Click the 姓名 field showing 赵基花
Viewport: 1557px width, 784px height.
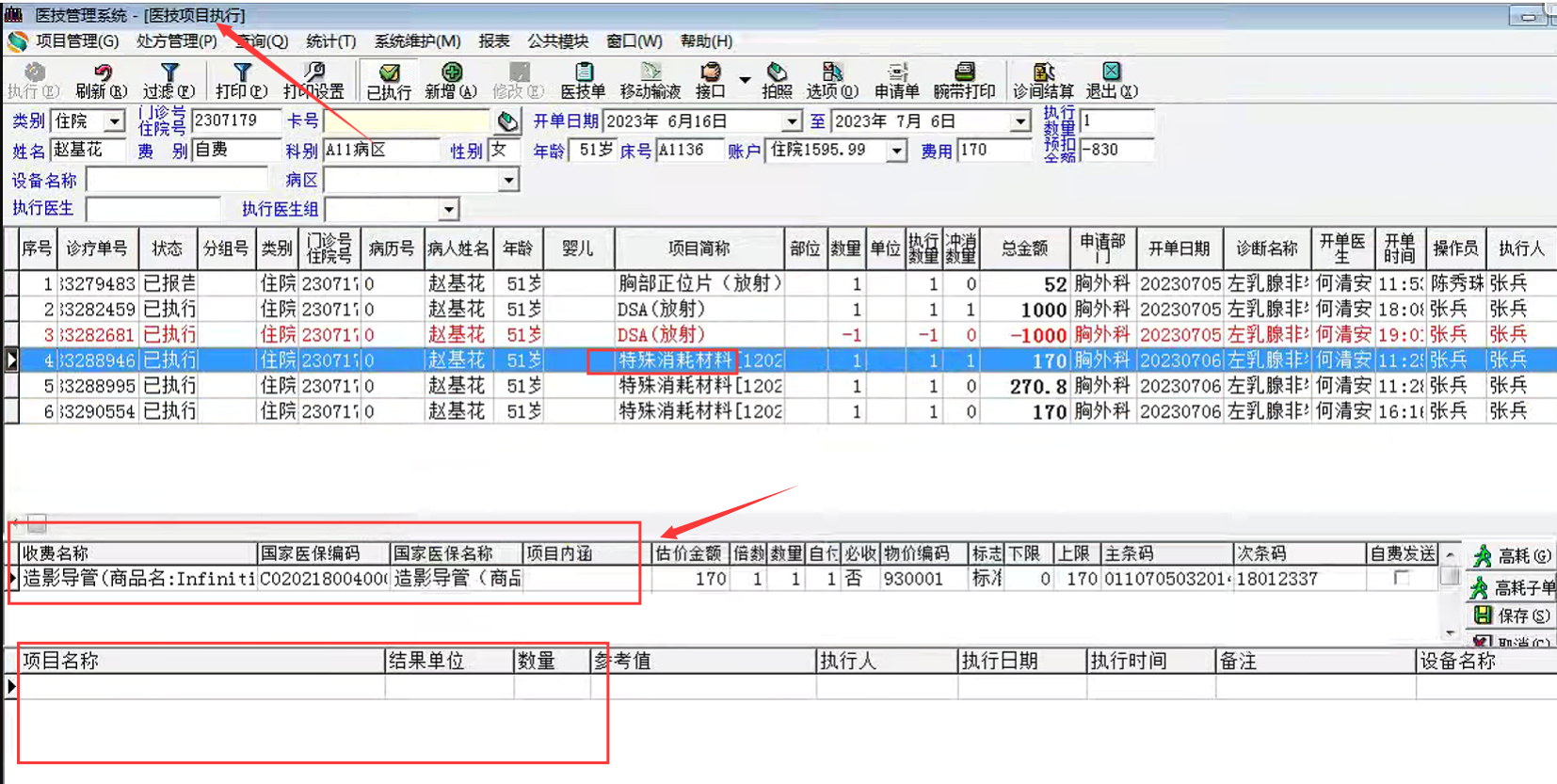point(88,150)
